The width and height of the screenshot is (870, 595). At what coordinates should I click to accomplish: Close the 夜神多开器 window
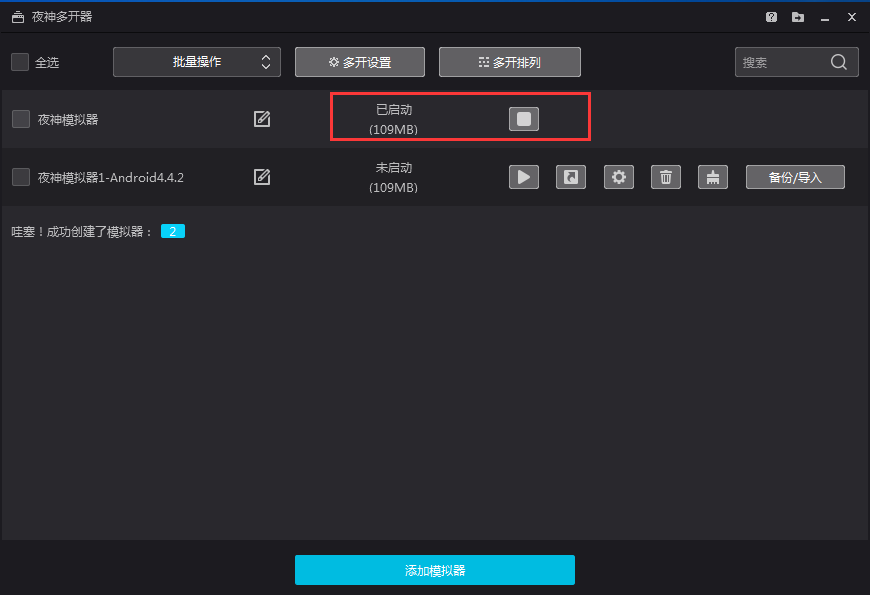[852, 17]
